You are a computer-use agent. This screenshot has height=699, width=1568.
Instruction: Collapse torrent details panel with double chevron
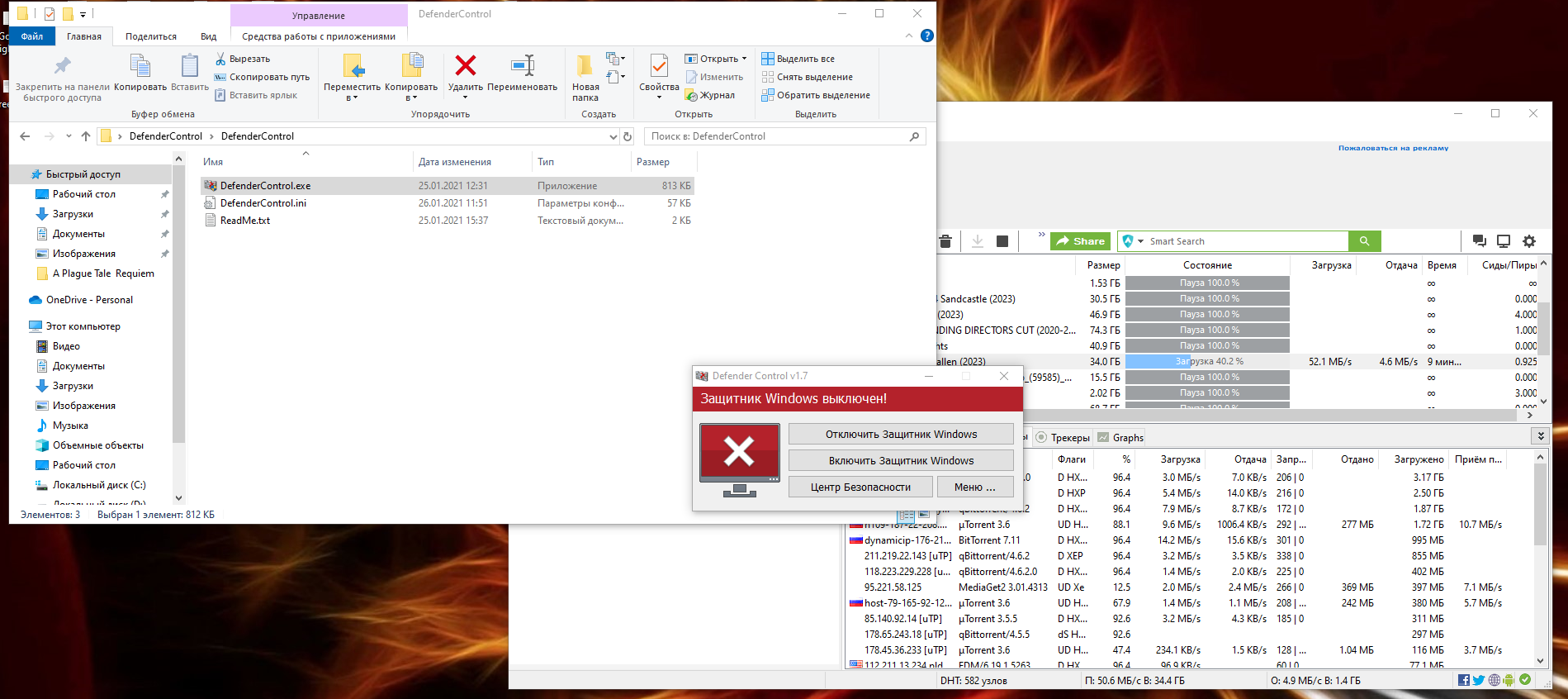click(1539, 436)
